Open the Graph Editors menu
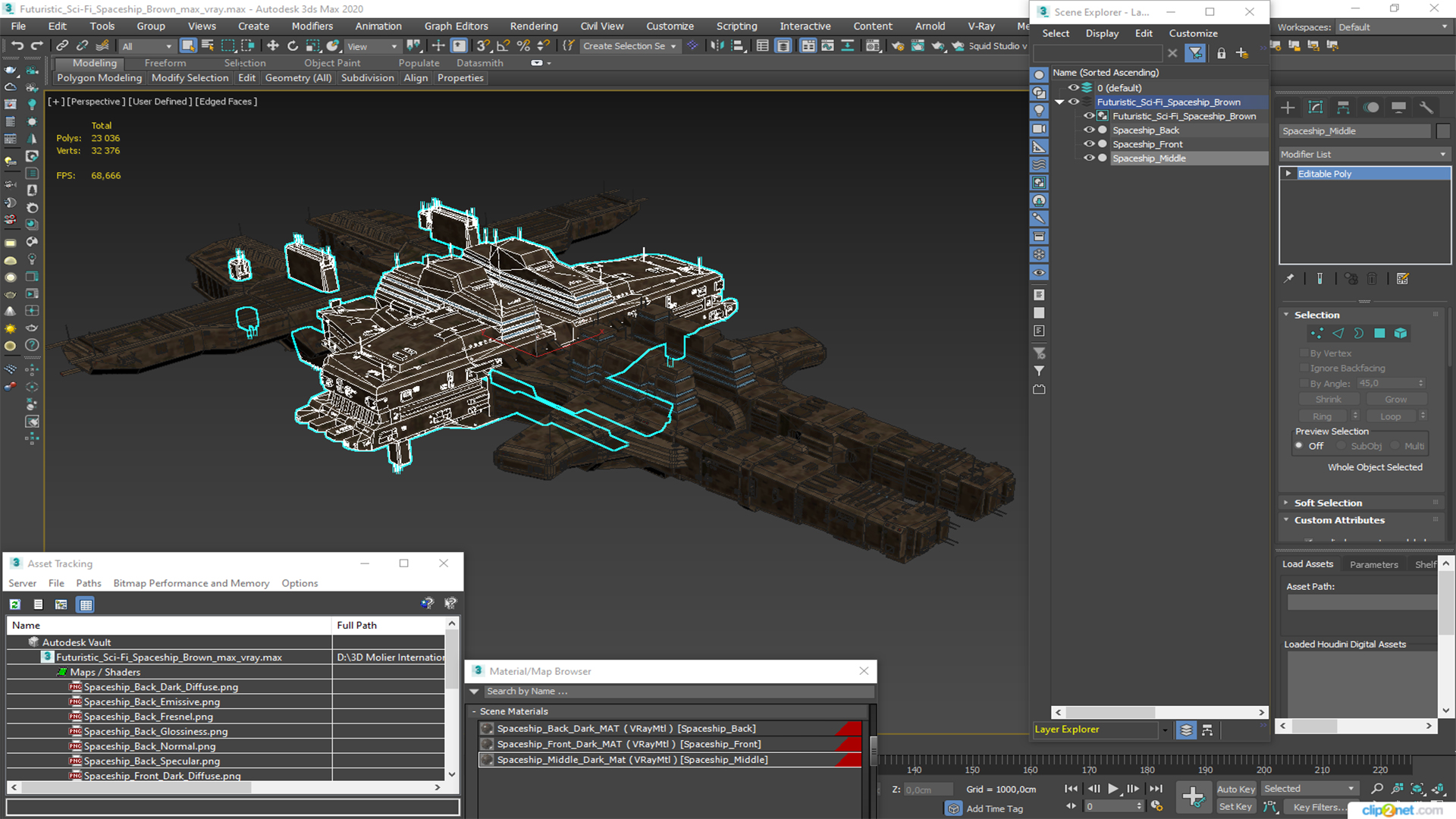1456x819 pixels. (456, 26)
